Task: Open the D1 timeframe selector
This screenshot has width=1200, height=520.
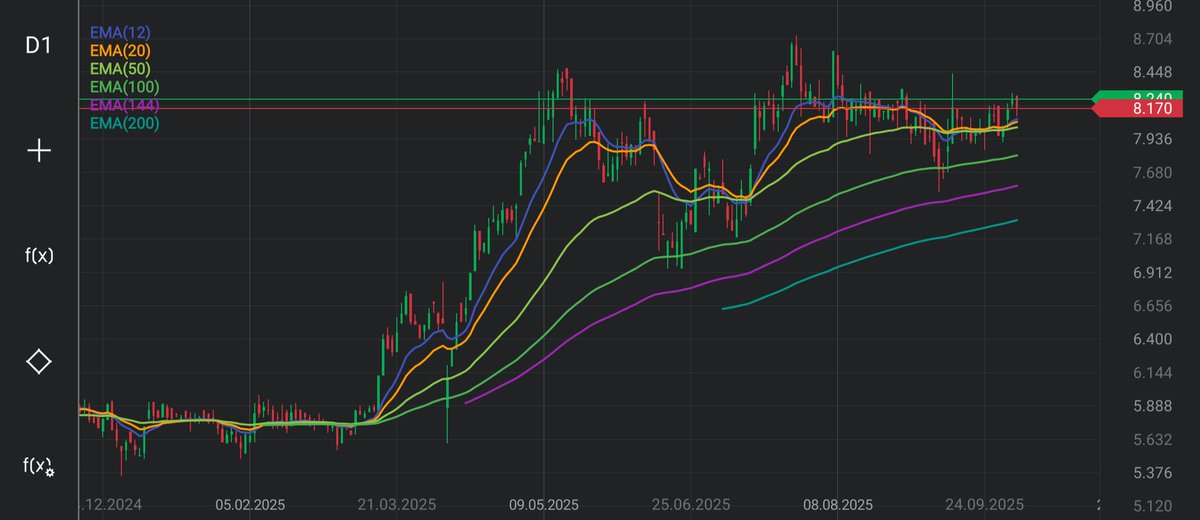Action: tap(38, 46)
